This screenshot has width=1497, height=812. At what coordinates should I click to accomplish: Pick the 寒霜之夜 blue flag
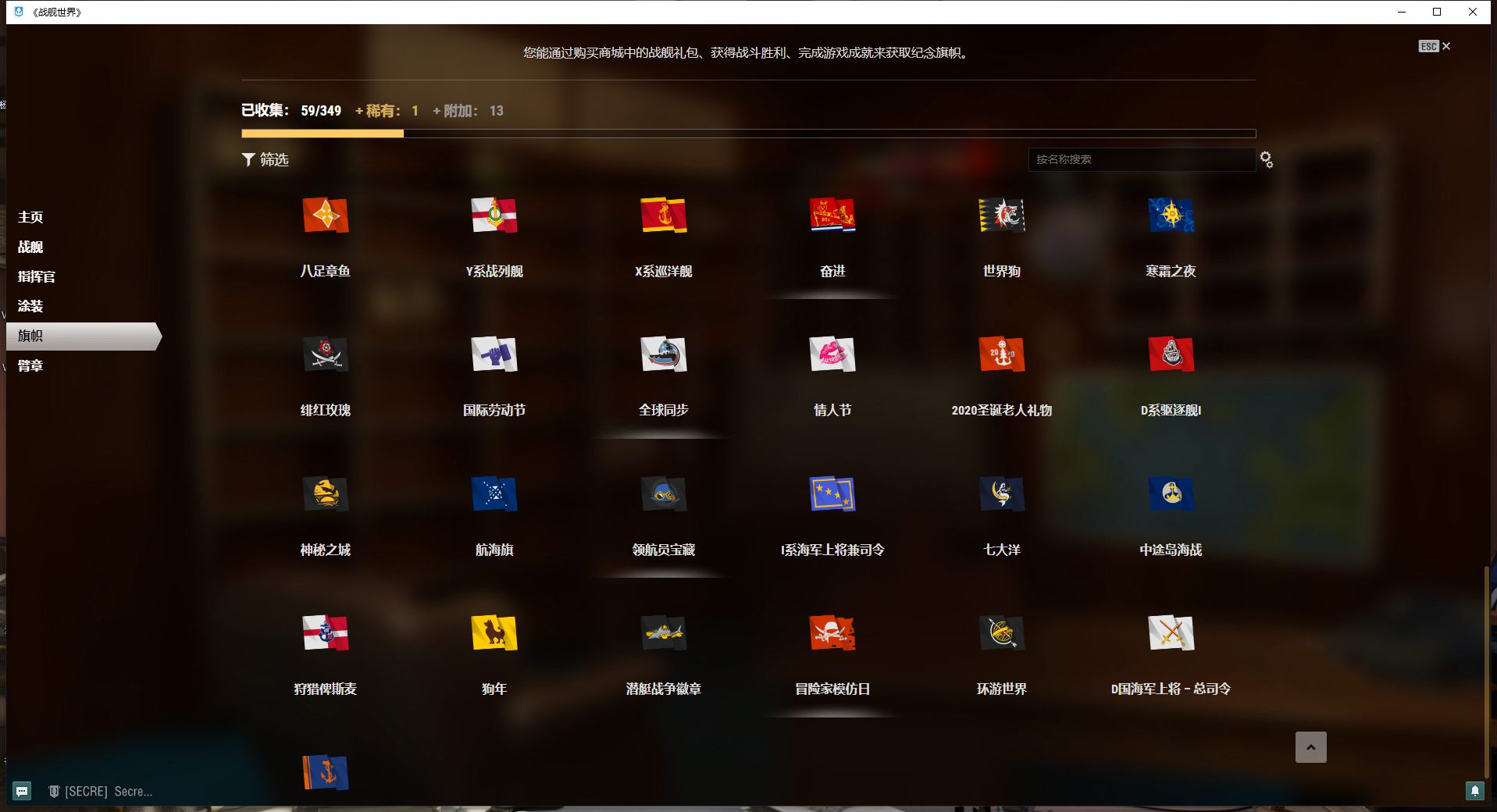point(1171,215)
